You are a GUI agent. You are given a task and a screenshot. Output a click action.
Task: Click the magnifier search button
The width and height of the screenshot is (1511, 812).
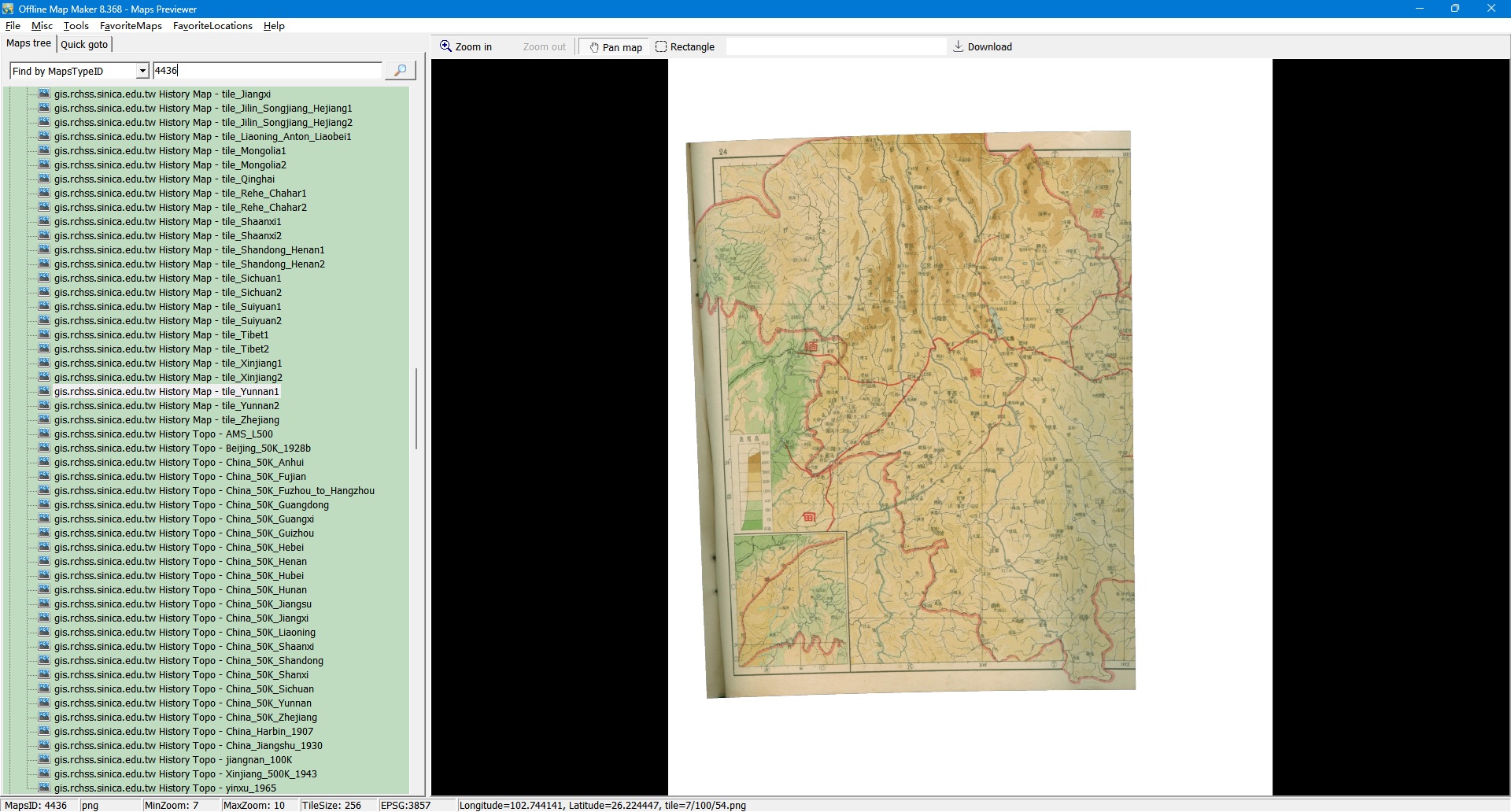(400, 71)
